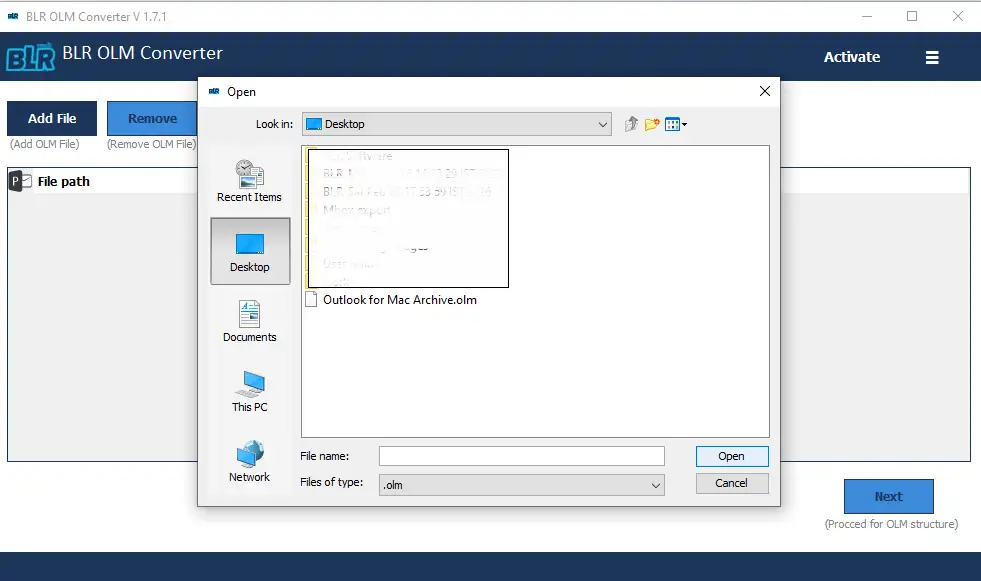Image resolution: width=981 pixels, height=581 pixels.
Task: Select the Recent Items sidebar icon
Action: 249,180
